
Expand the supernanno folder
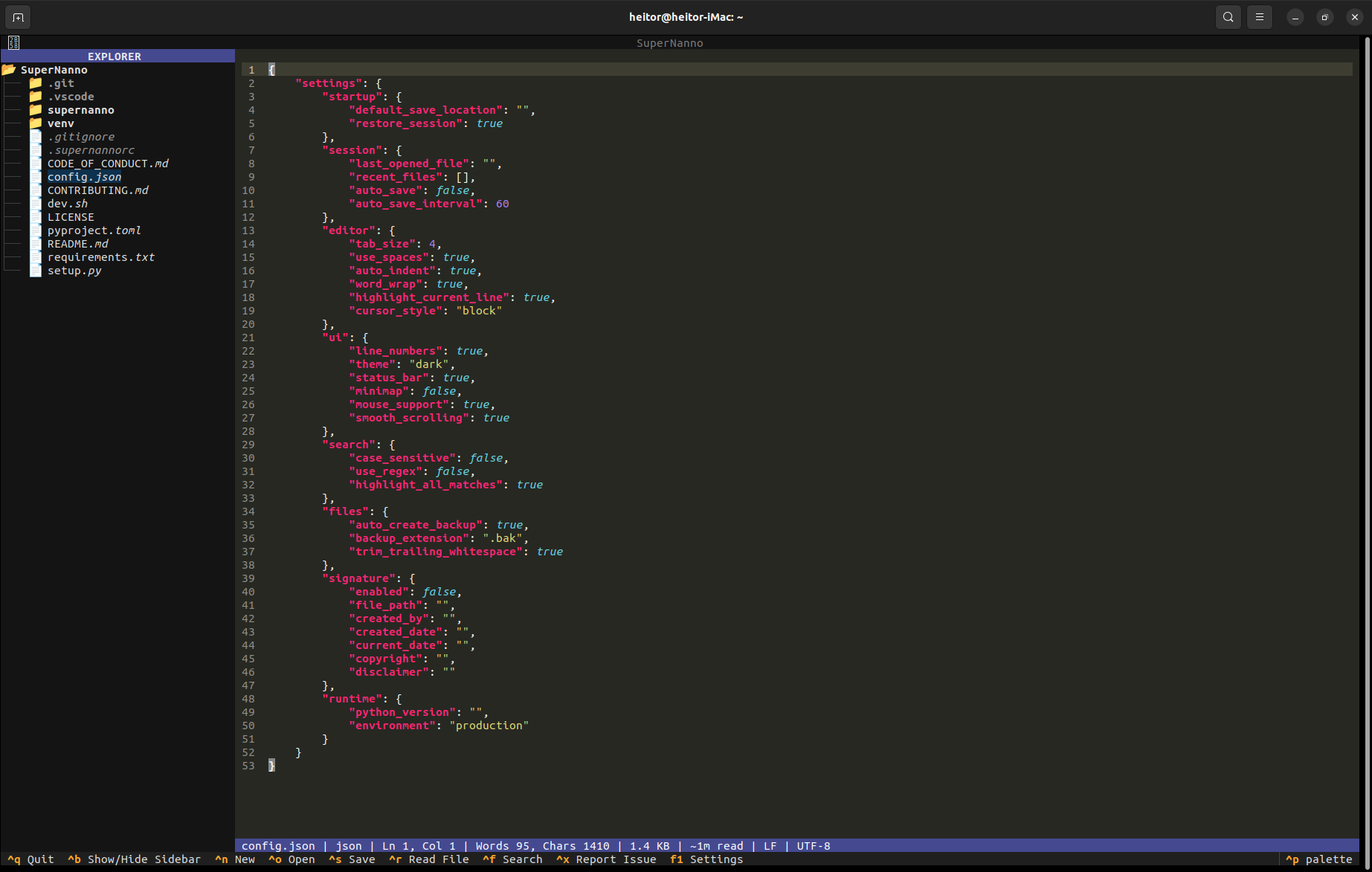tap(81, 110)
